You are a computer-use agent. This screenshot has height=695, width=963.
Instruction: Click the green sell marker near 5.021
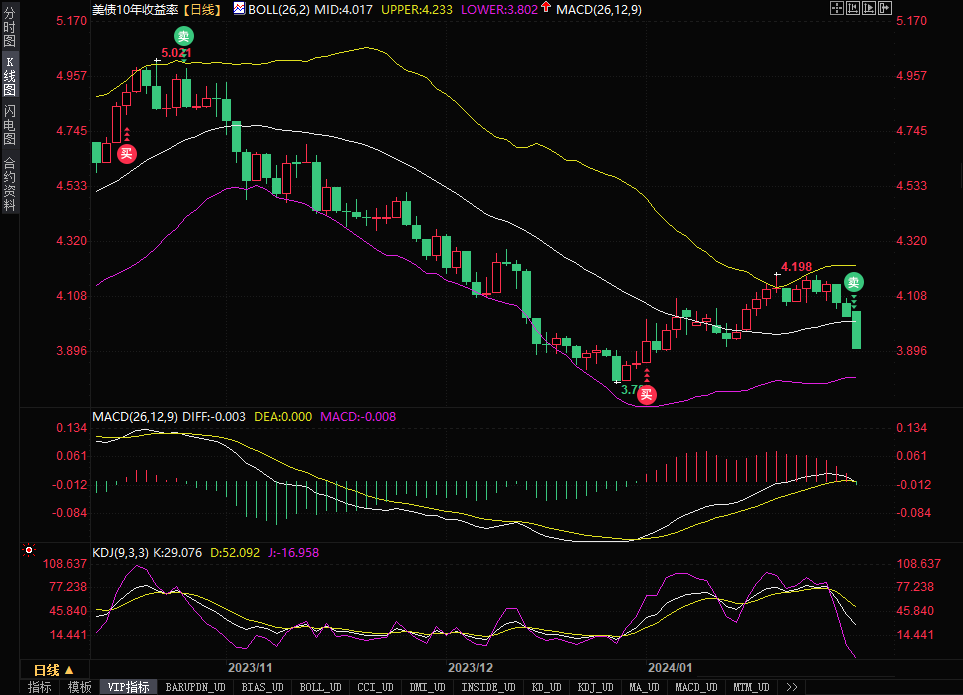click(x=184, y=37)
